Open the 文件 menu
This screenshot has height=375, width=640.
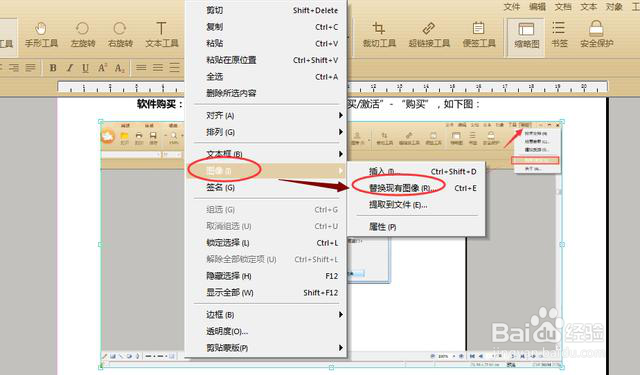click(x=512, y=7)
